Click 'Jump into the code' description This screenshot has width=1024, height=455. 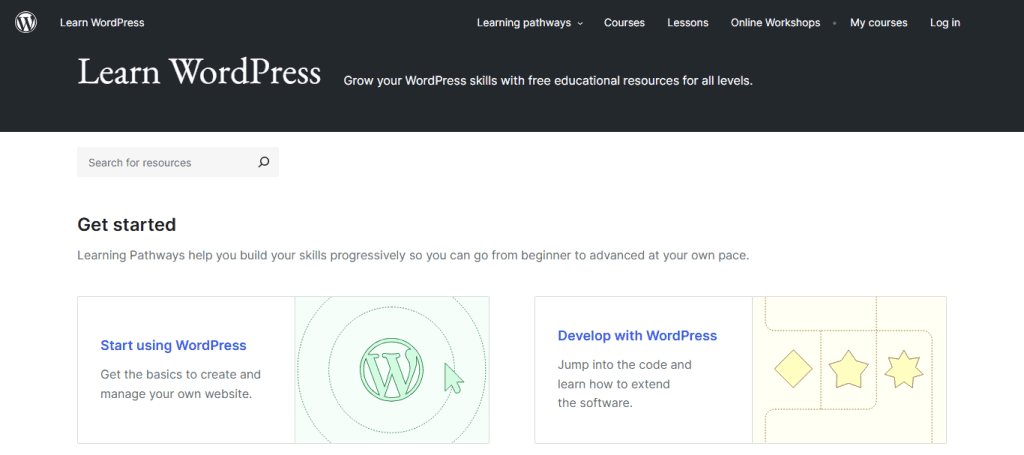tap(624, 384)
